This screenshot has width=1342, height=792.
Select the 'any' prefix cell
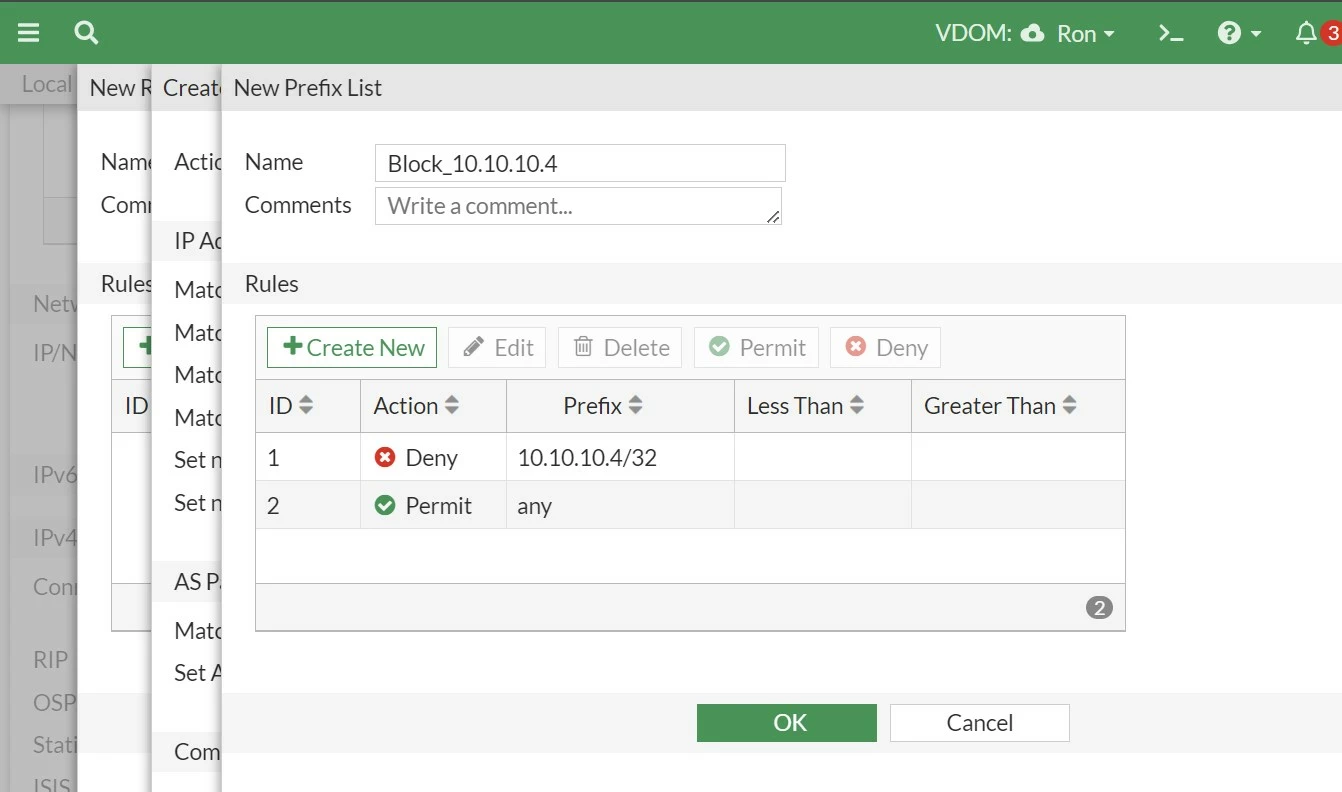[620, 505]
